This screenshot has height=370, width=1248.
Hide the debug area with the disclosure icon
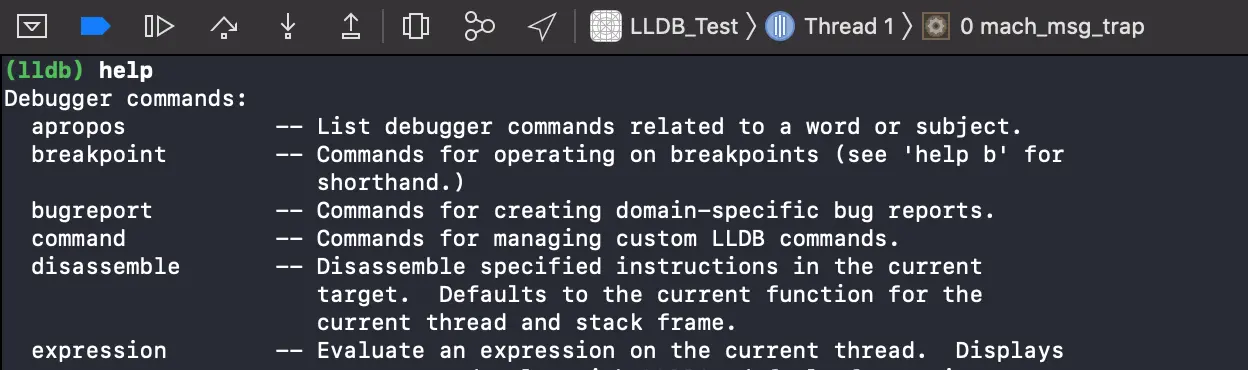tap(33, 27)
